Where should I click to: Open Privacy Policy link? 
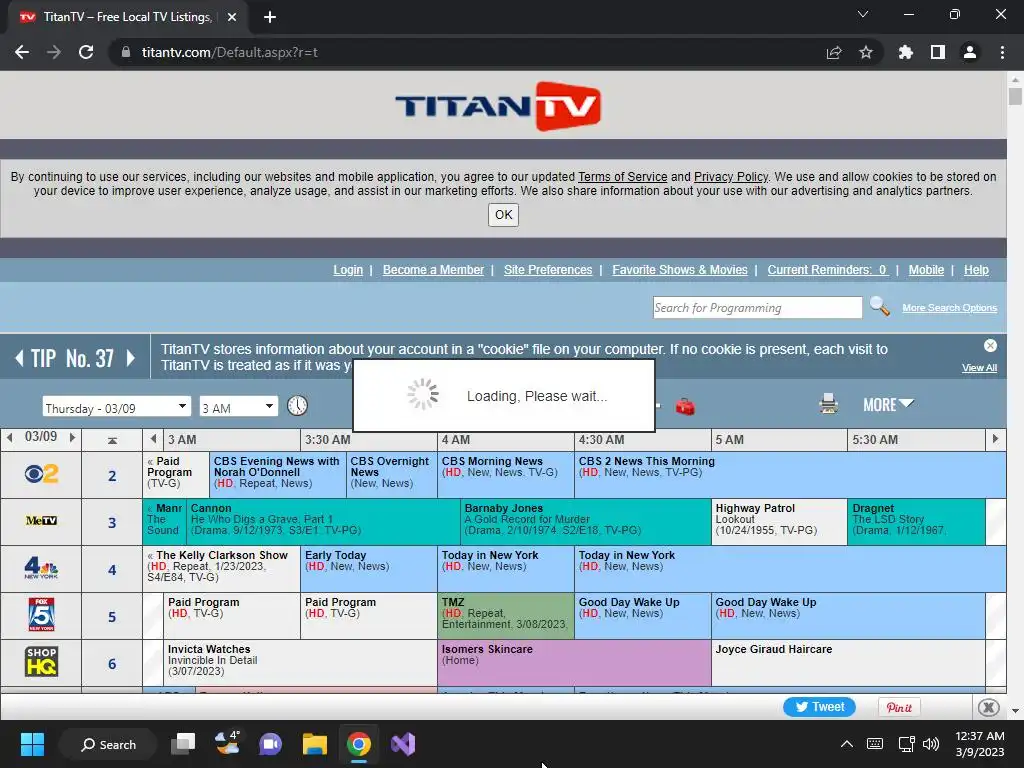click(x=731, y=177)
